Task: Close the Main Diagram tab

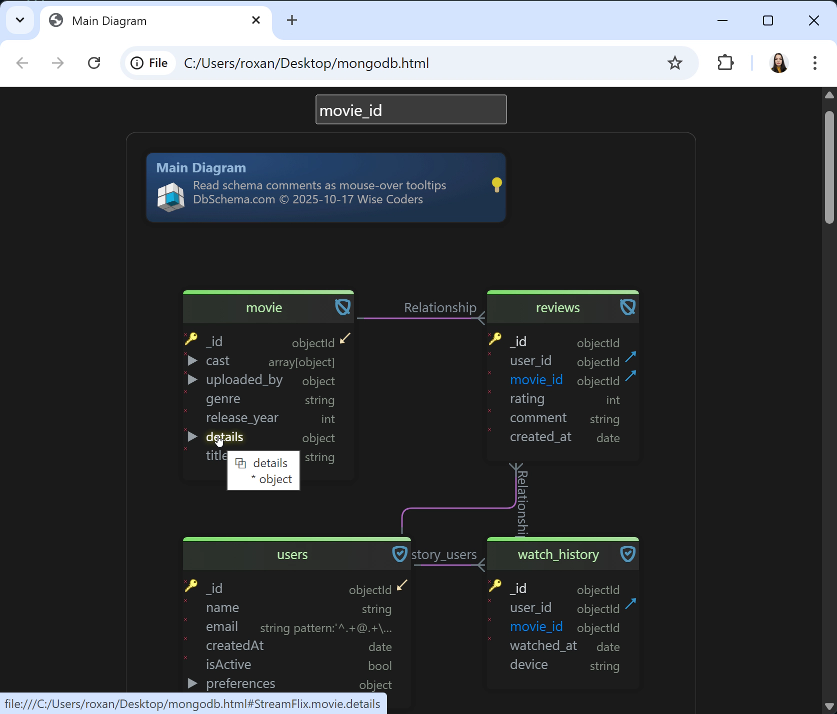Action: (256, 20)
